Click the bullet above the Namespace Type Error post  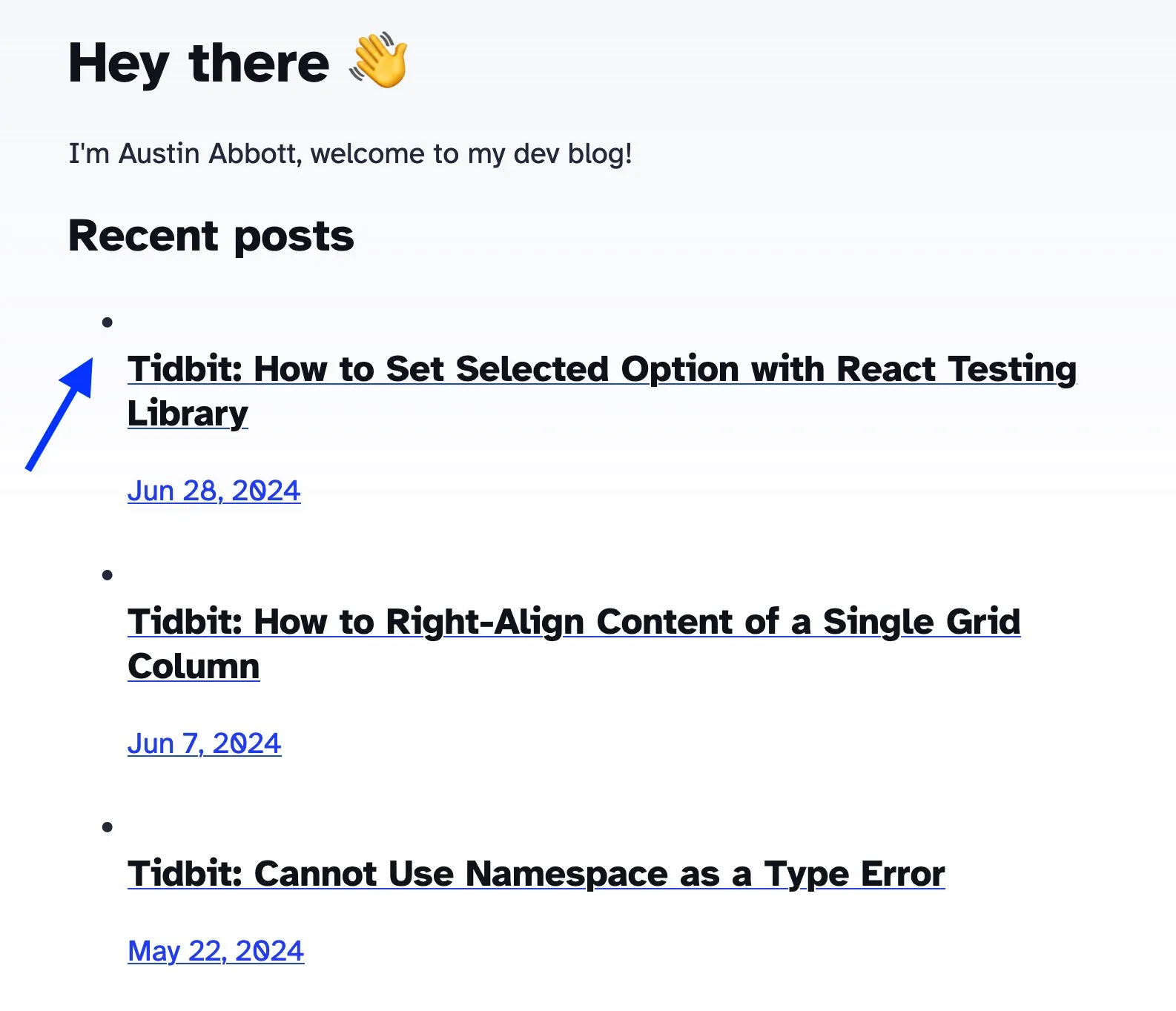tap(108, 827)
